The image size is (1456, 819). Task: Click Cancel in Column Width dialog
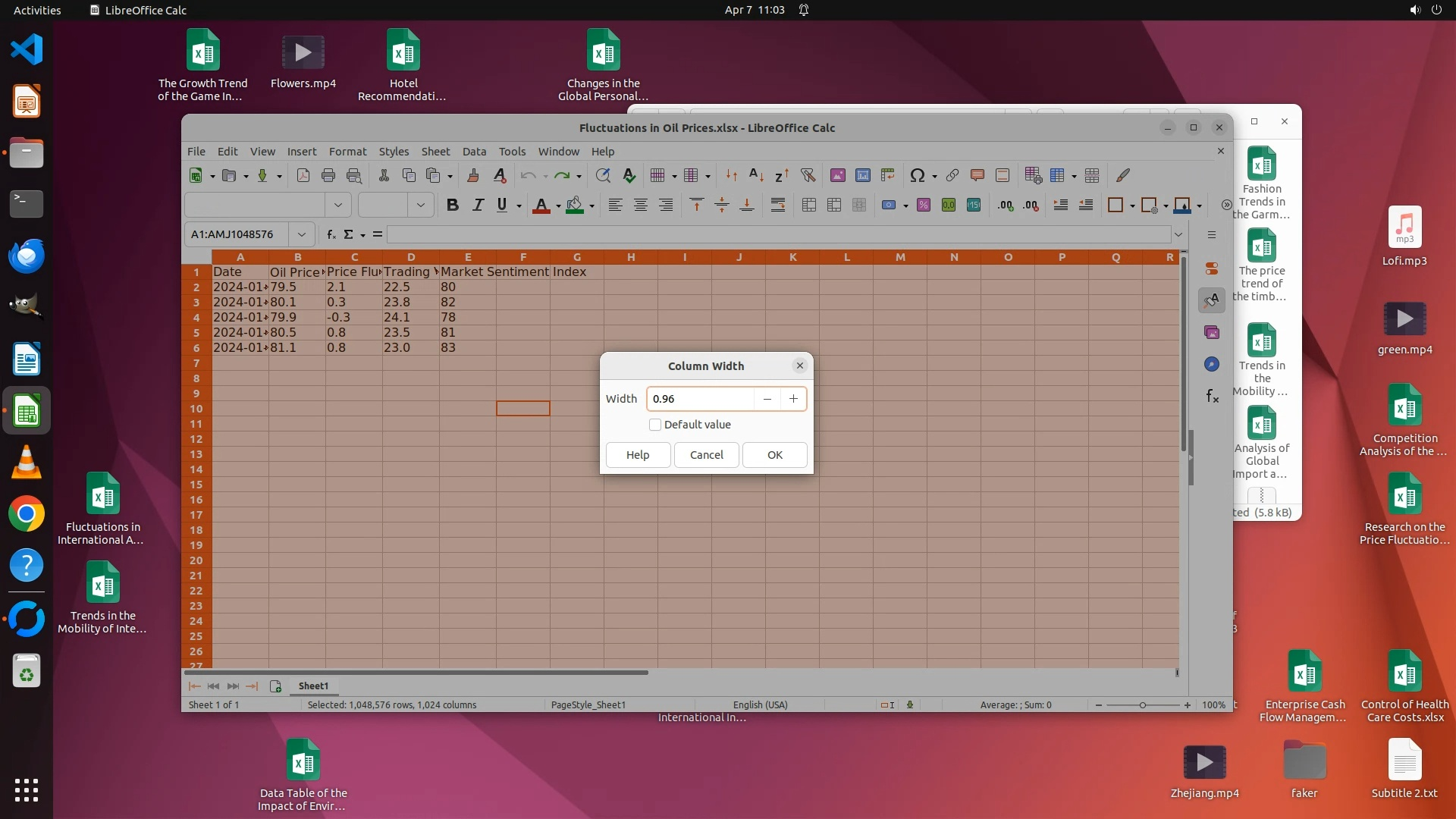[x=706, y=455]
